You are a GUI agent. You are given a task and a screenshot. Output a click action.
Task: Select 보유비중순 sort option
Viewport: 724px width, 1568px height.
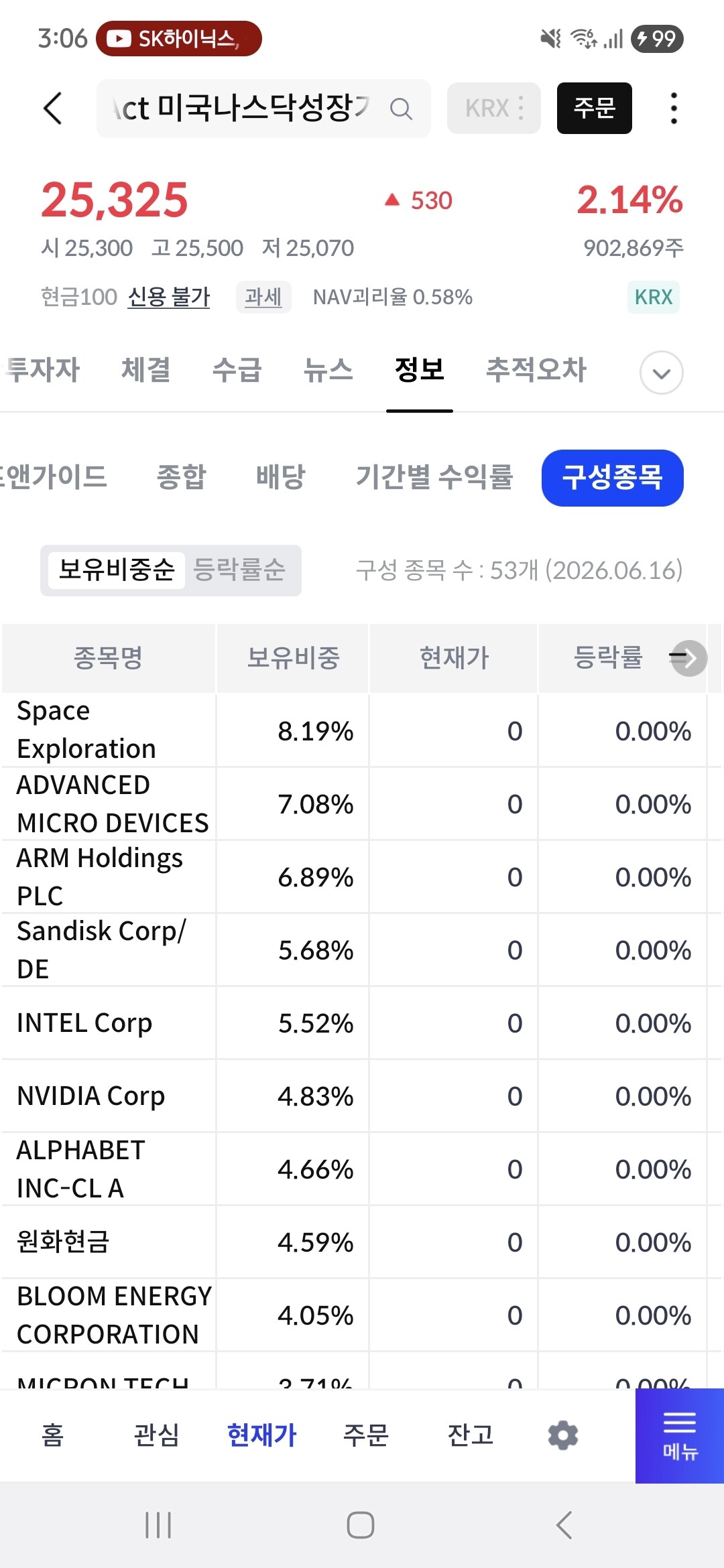[117, 570]
